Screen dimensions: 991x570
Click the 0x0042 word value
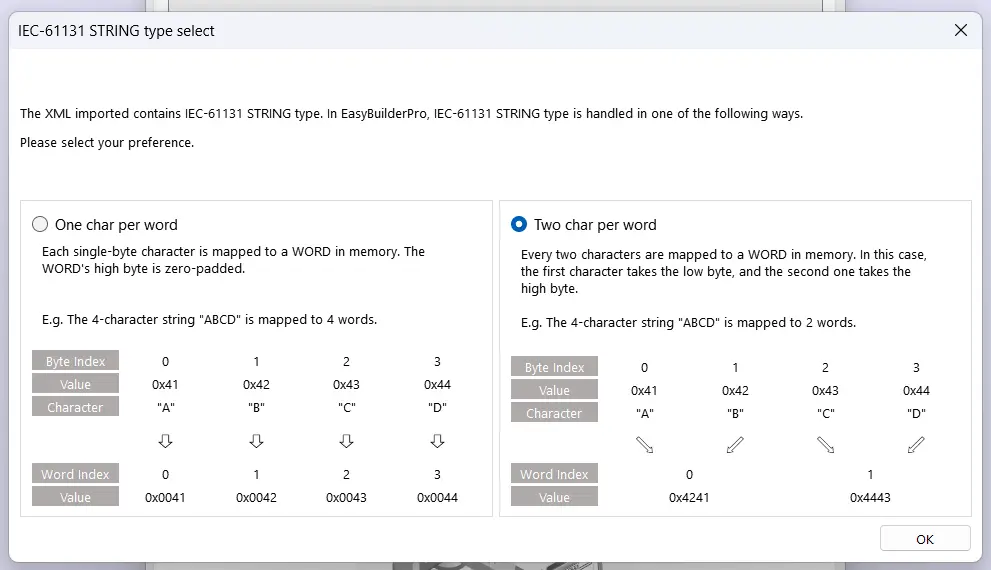(x=256, y=497)
